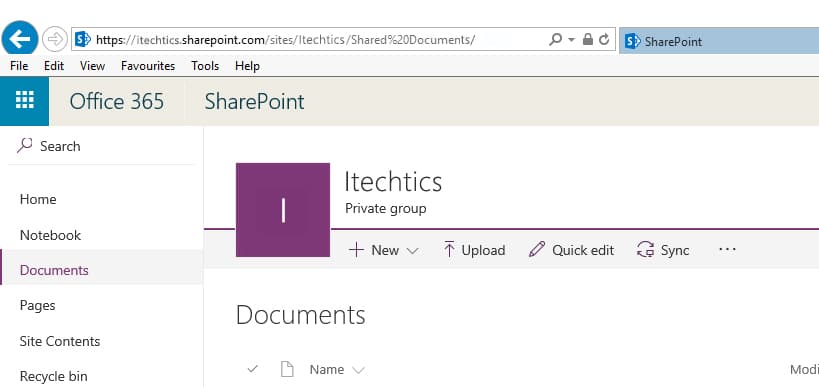Click the Documents library heading
The width and height of the screenshot is (819, 387).
[x=300, y=315]
